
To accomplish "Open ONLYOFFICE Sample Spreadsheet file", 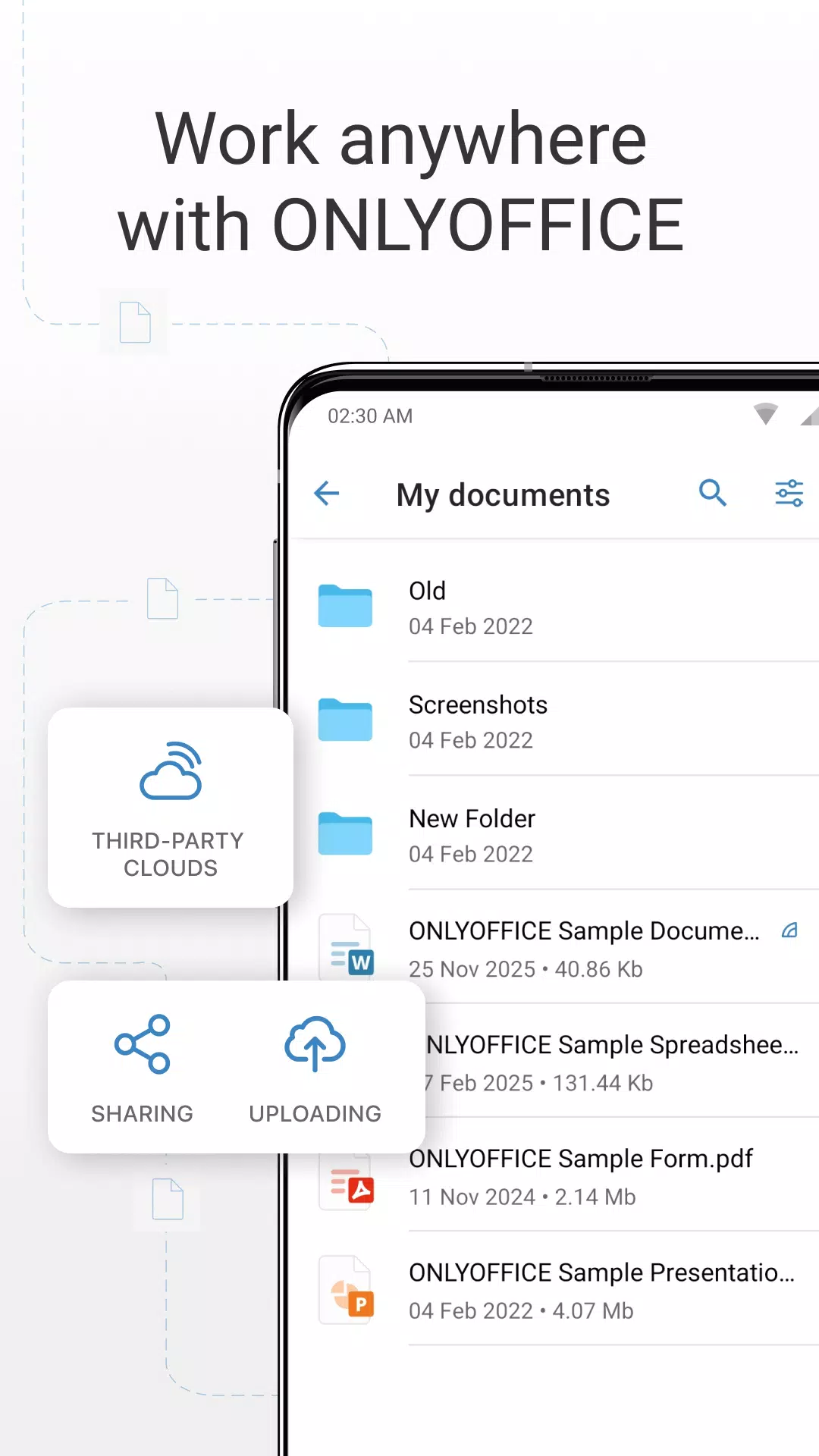I will (x=612, y=1044).
